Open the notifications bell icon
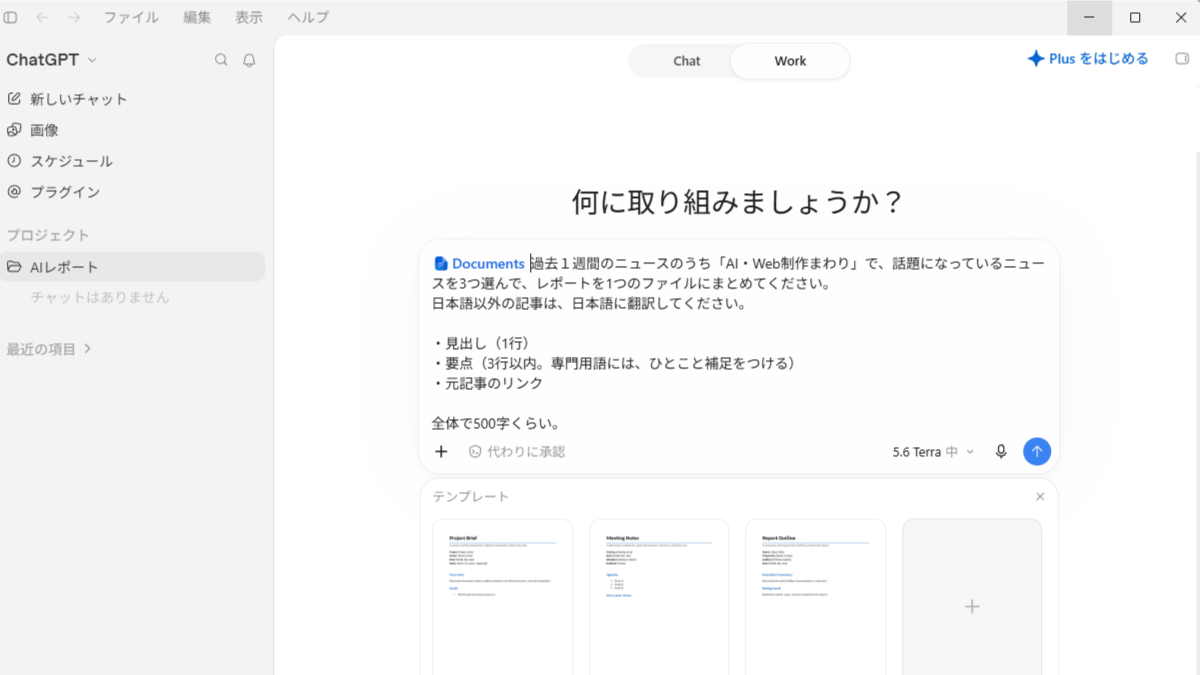This screenshot has height=675, width=1200. pyautogui.click(x=249, y=60)
